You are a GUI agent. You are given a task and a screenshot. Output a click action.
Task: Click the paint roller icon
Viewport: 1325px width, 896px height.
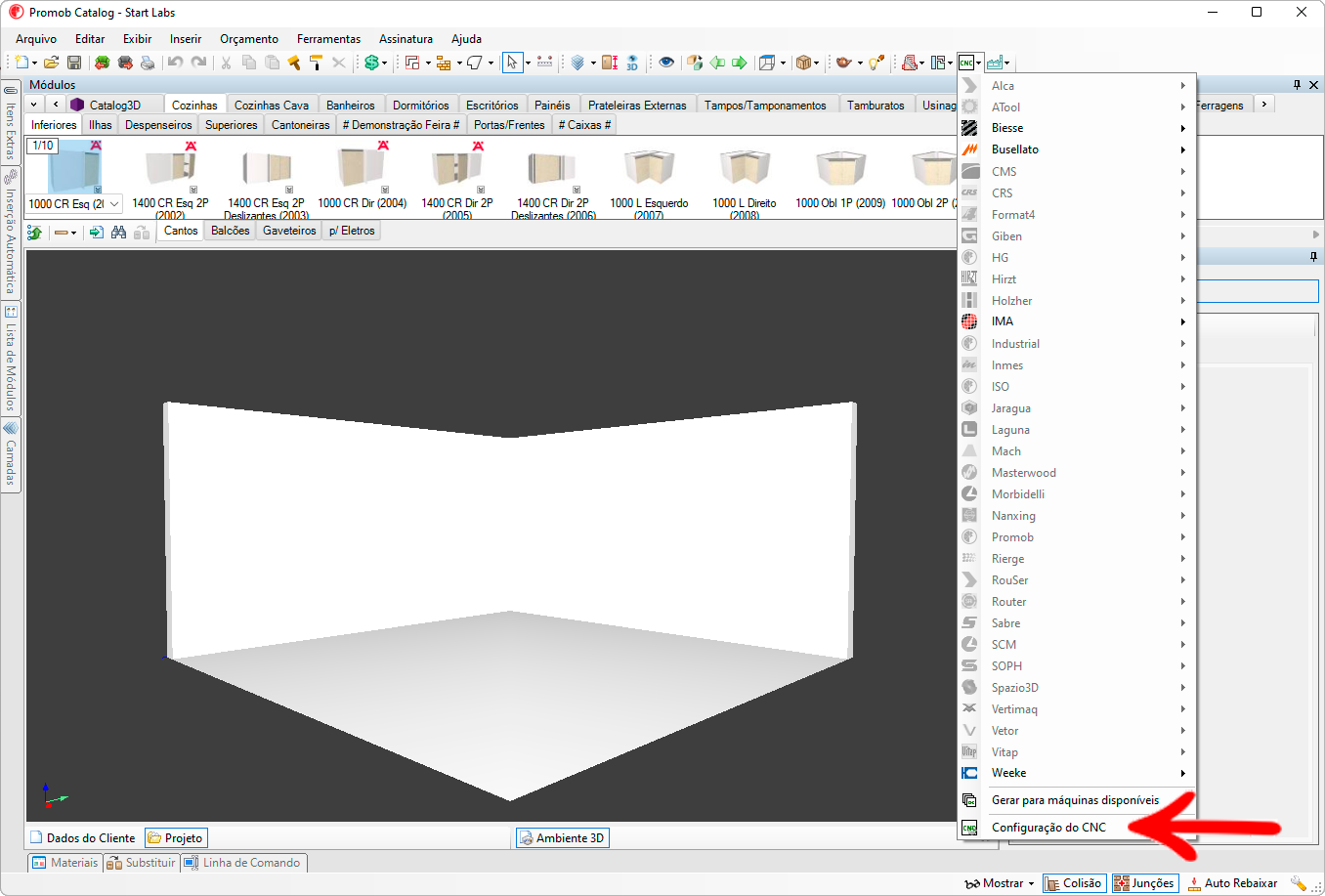pyautogui.click(x=316, y=63)
